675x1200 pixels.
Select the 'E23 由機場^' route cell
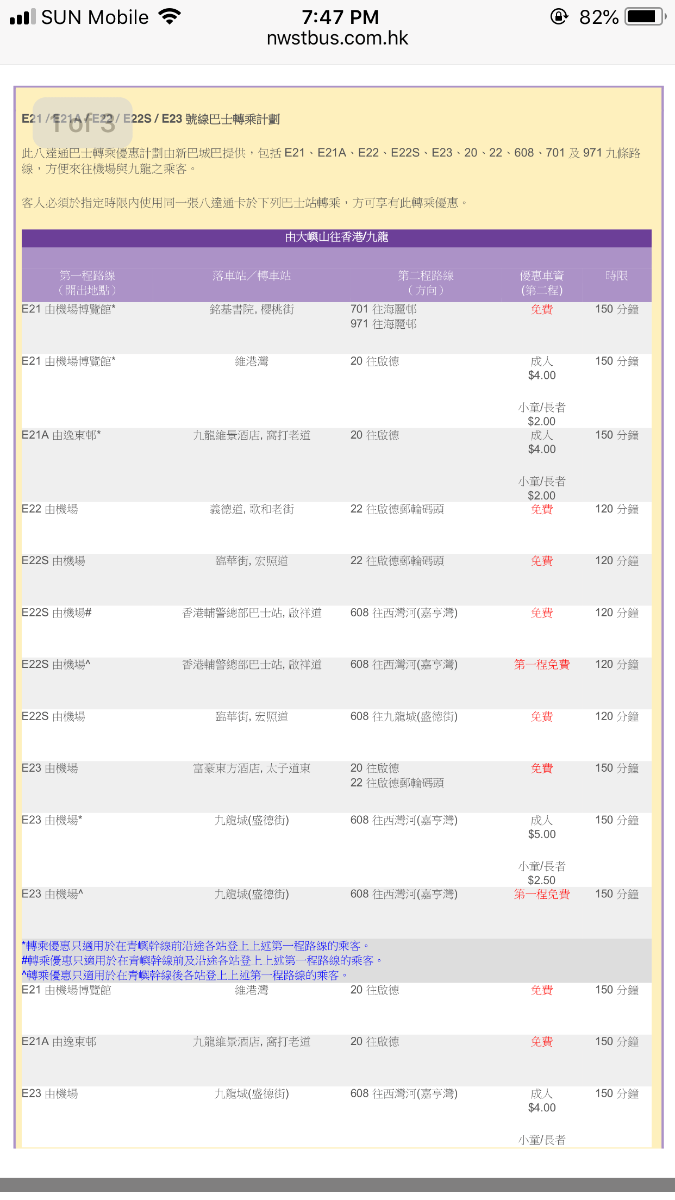[x=52, y=895]
